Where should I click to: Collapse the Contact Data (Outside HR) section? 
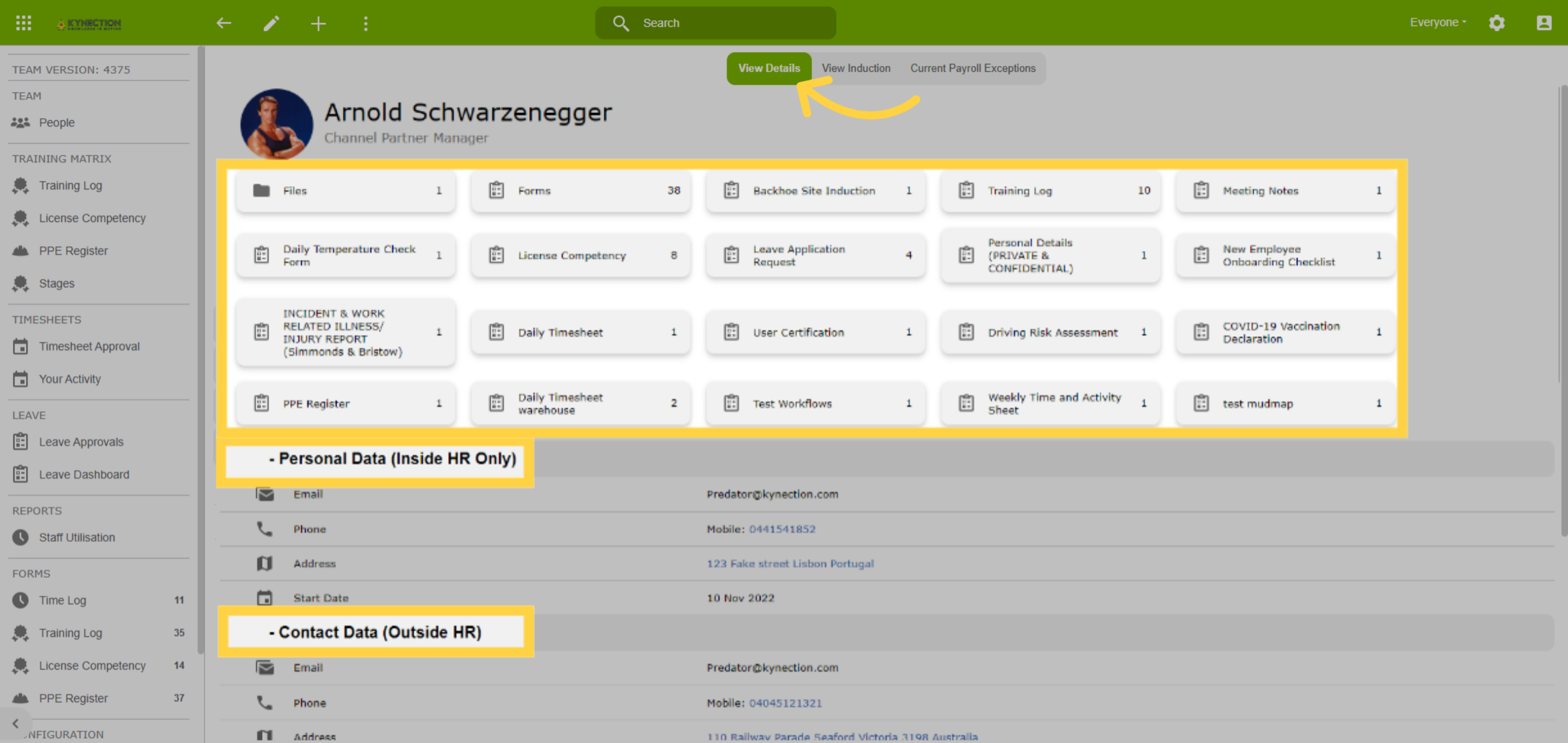pos(375,632)
